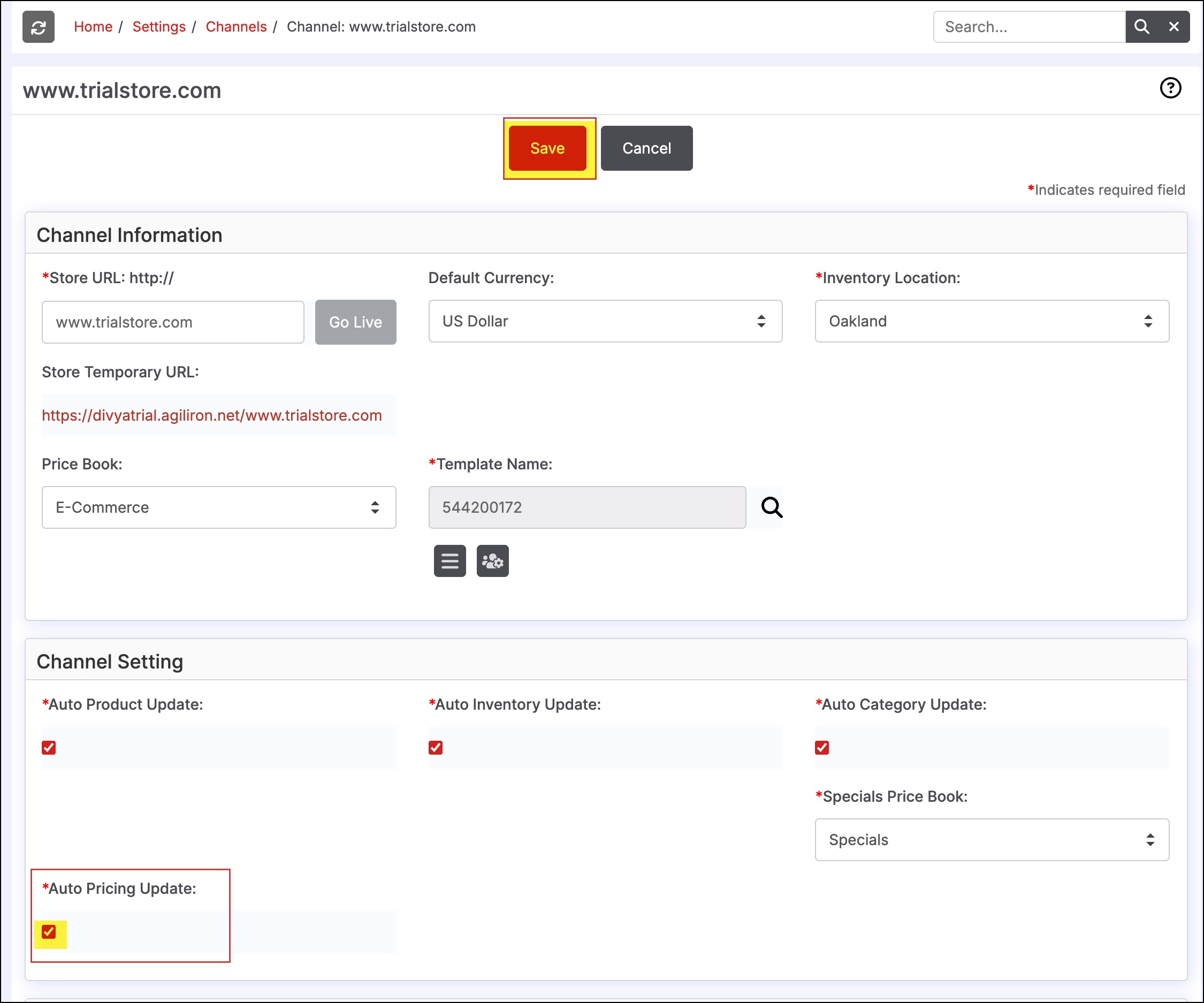Click the Save button
The height and width of the screenshot is (1003, 1204).
(547, 148)
